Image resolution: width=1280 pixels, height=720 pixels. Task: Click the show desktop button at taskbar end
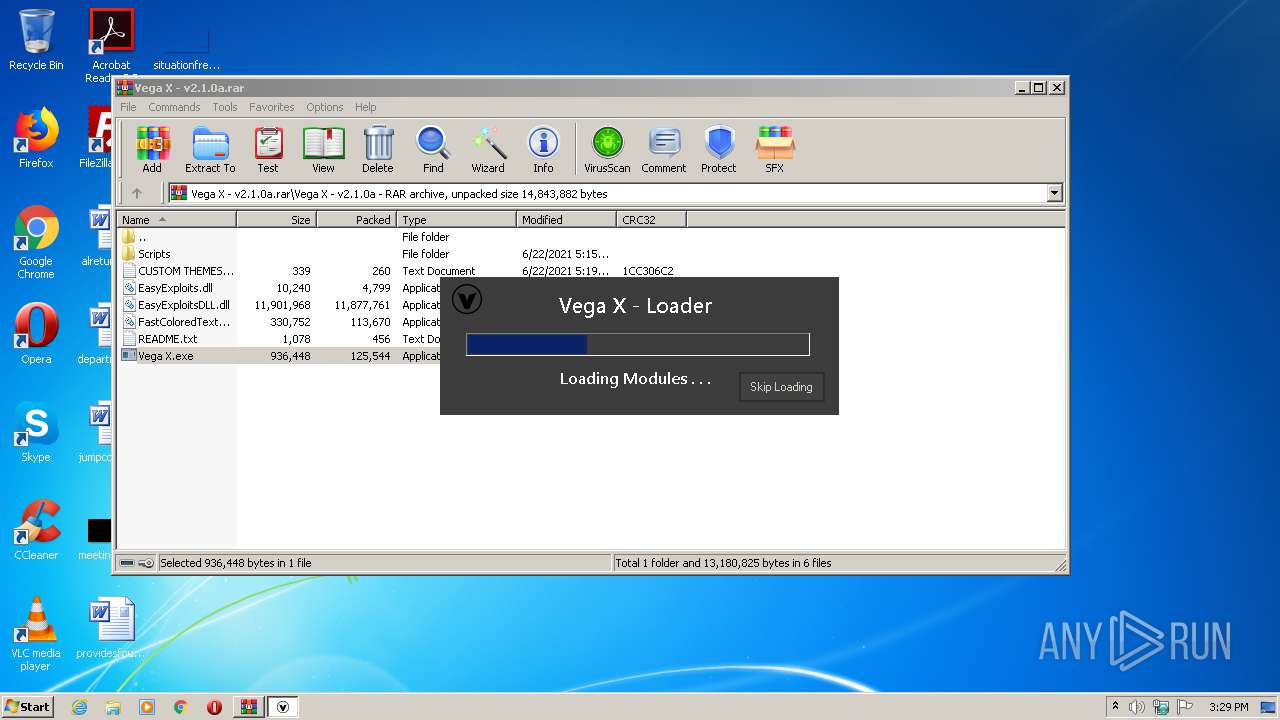(x=1268, y=707)
